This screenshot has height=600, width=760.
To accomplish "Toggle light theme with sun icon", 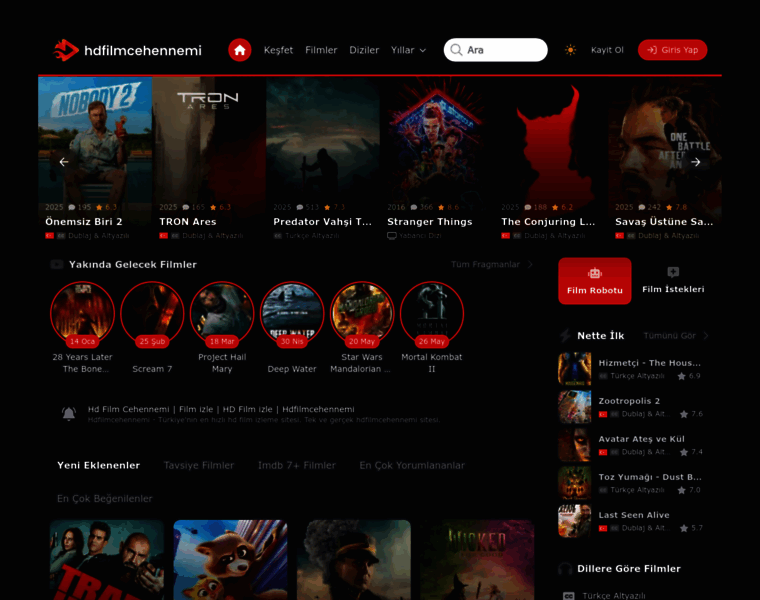I will 570,50.
